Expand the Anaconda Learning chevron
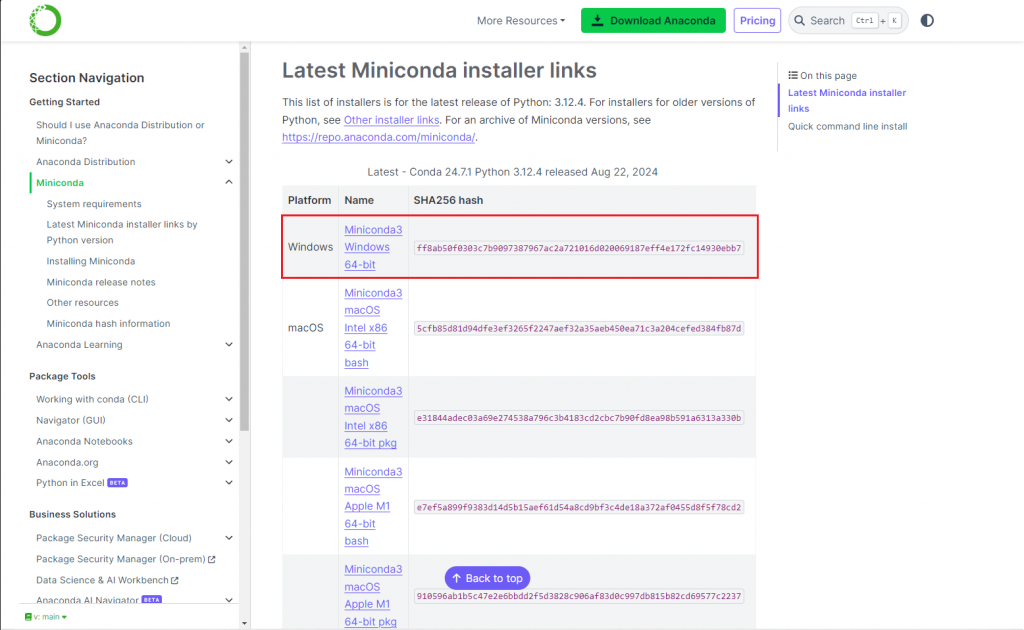The height and width of the screenshot is (630, 1024). 229,344
